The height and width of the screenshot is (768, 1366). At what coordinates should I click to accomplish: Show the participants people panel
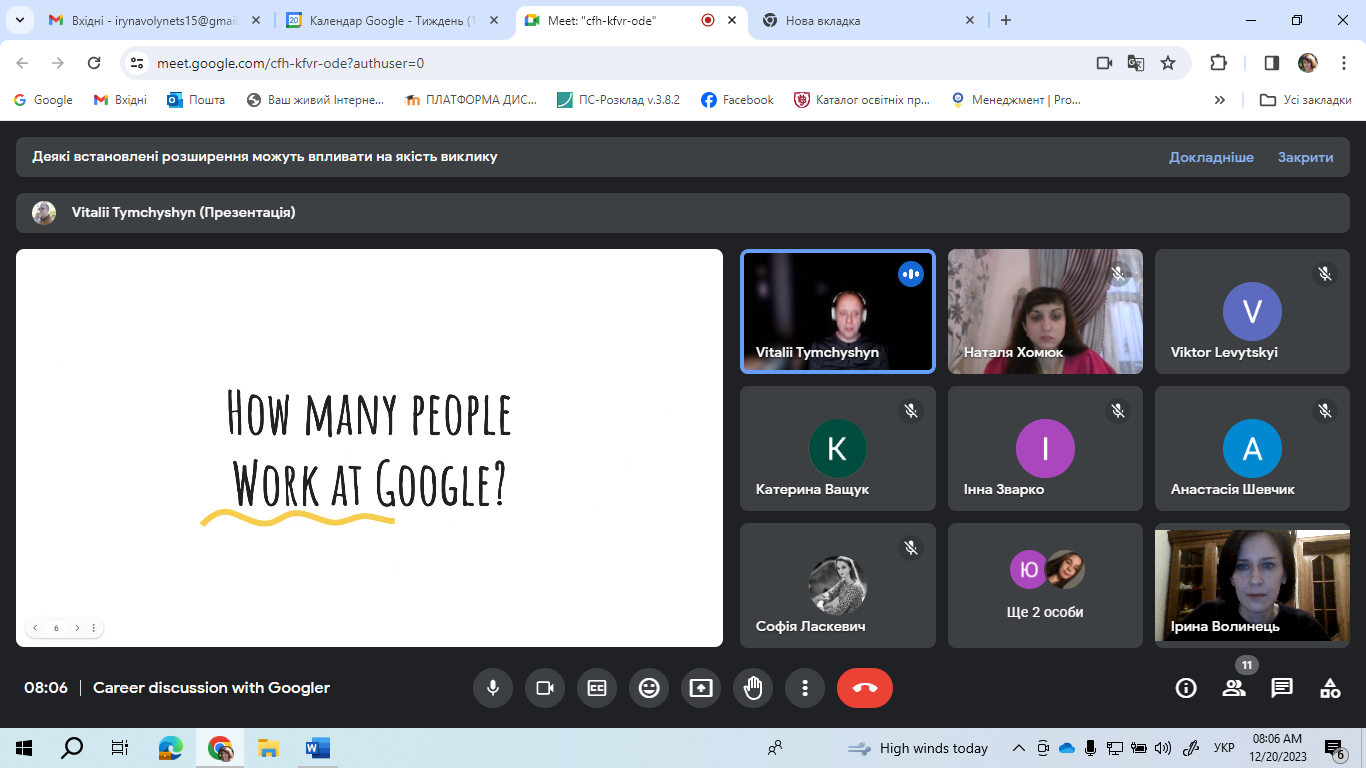click(1234, 688)
